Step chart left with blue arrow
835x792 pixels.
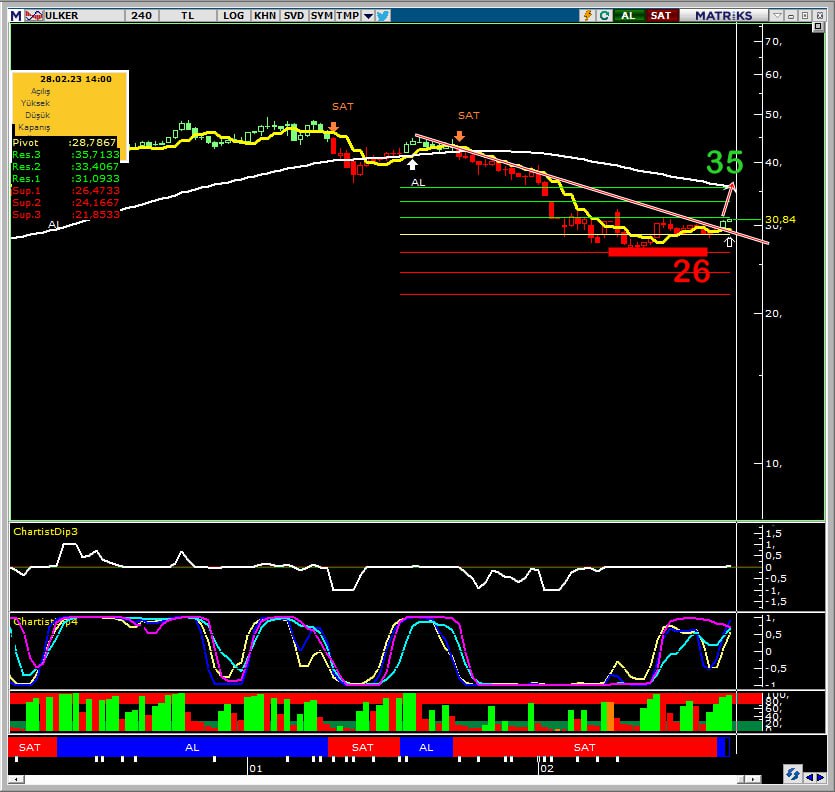click(809, 778)
